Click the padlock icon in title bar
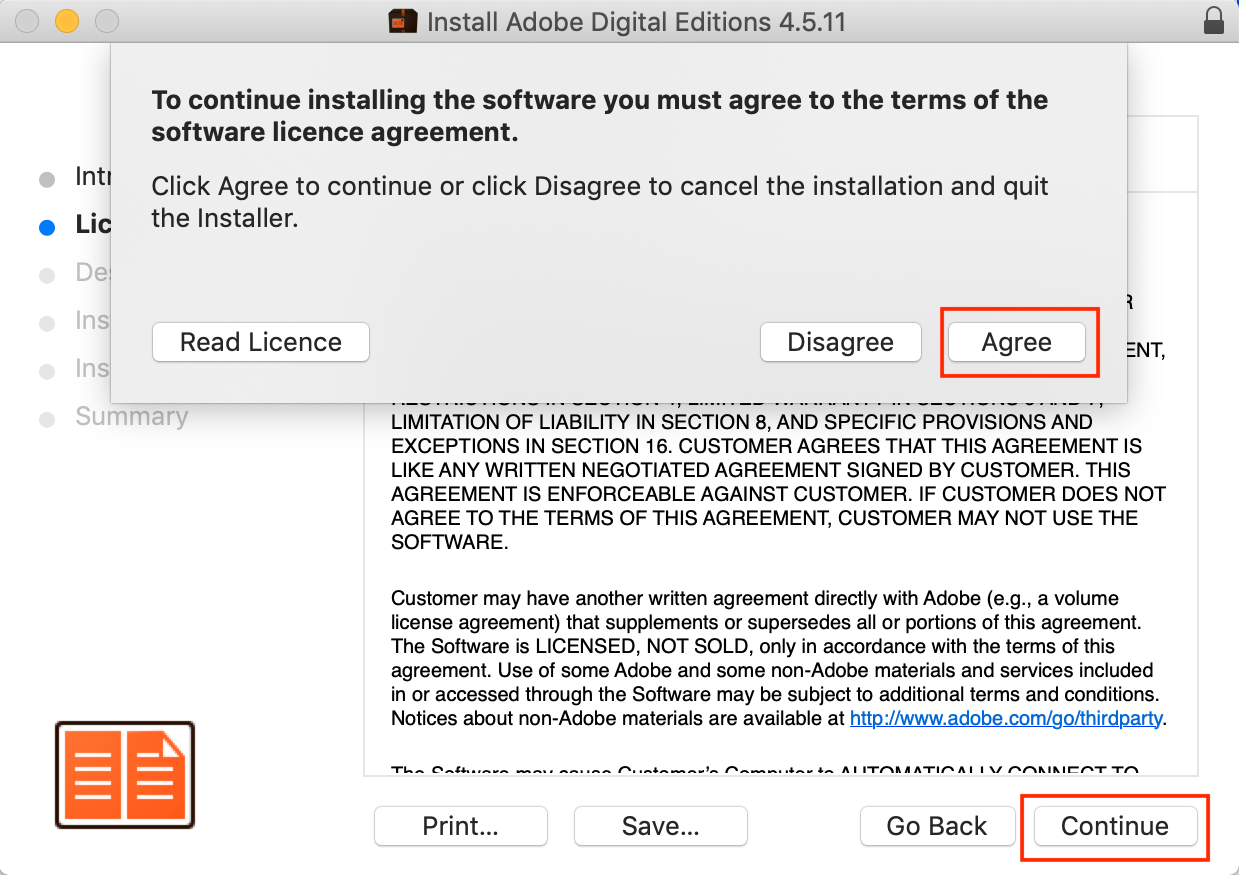The width and height of the screenshot is (1239, 875). point(1214,21)
